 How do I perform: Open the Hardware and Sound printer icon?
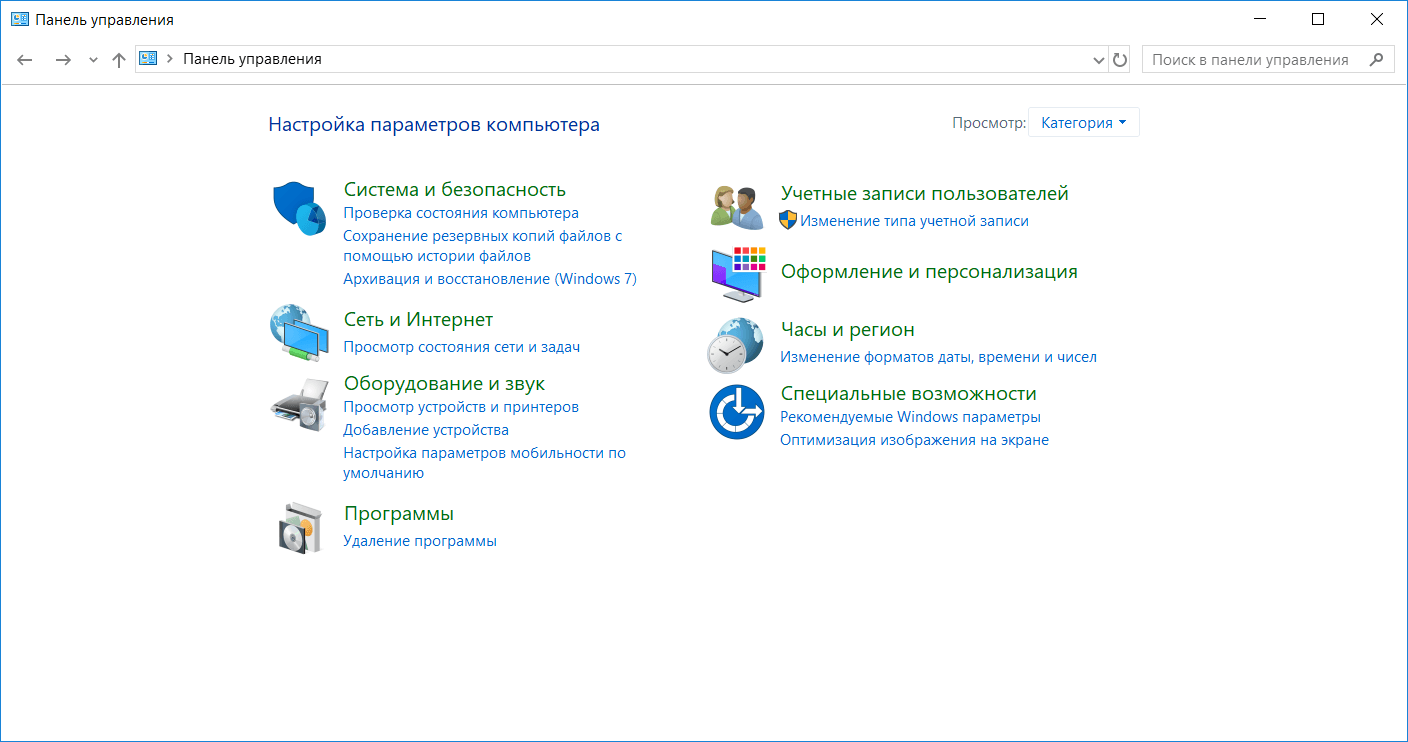[299, 403]
